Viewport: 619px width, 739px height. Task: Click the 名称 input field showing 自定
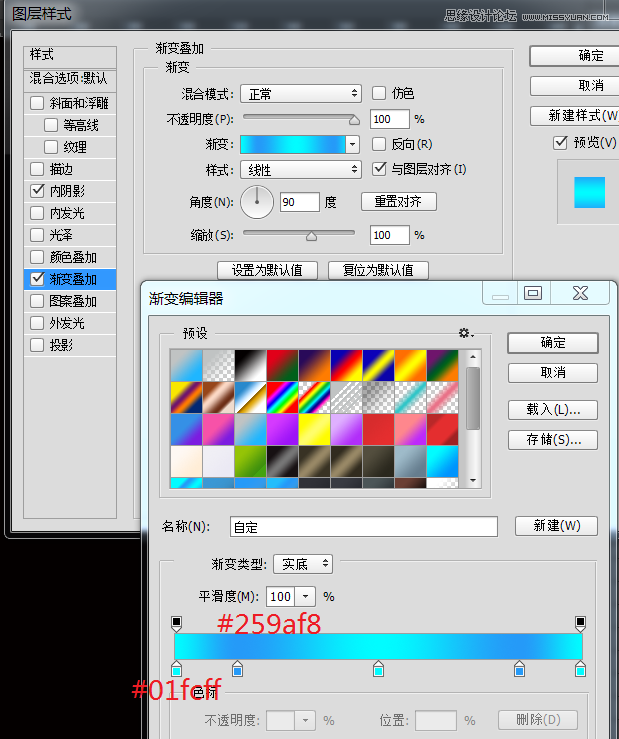[363, 526]
